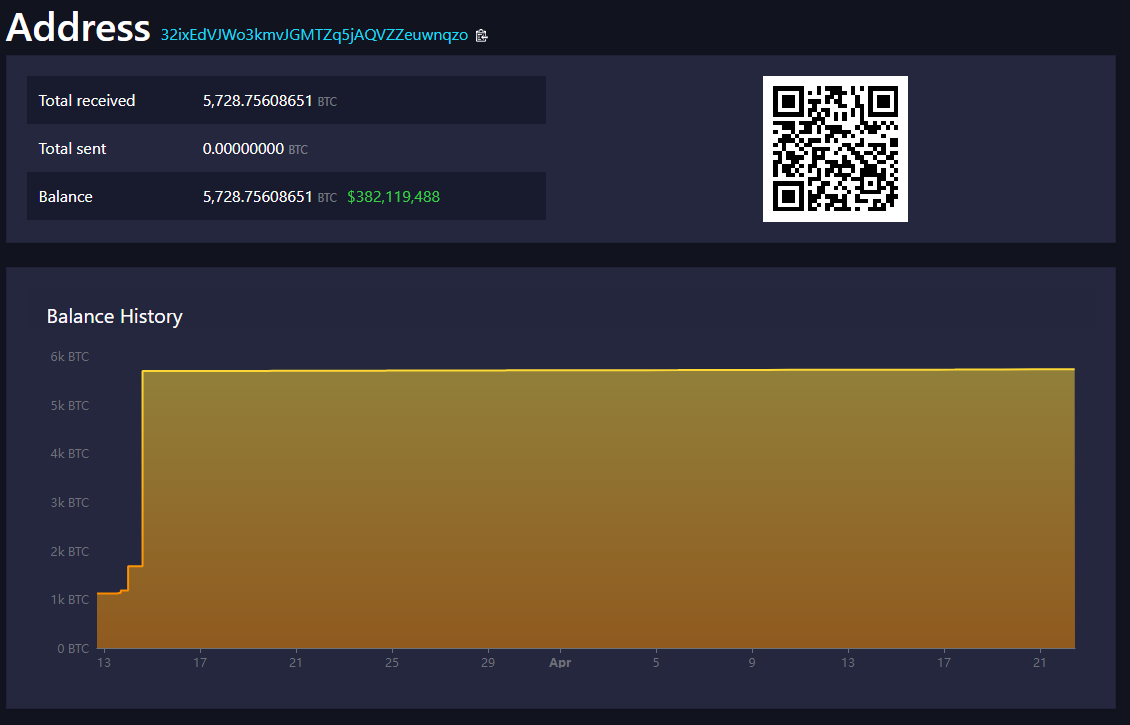Click the Address page heading
1130x725 pixels.
tap(78, 27)
